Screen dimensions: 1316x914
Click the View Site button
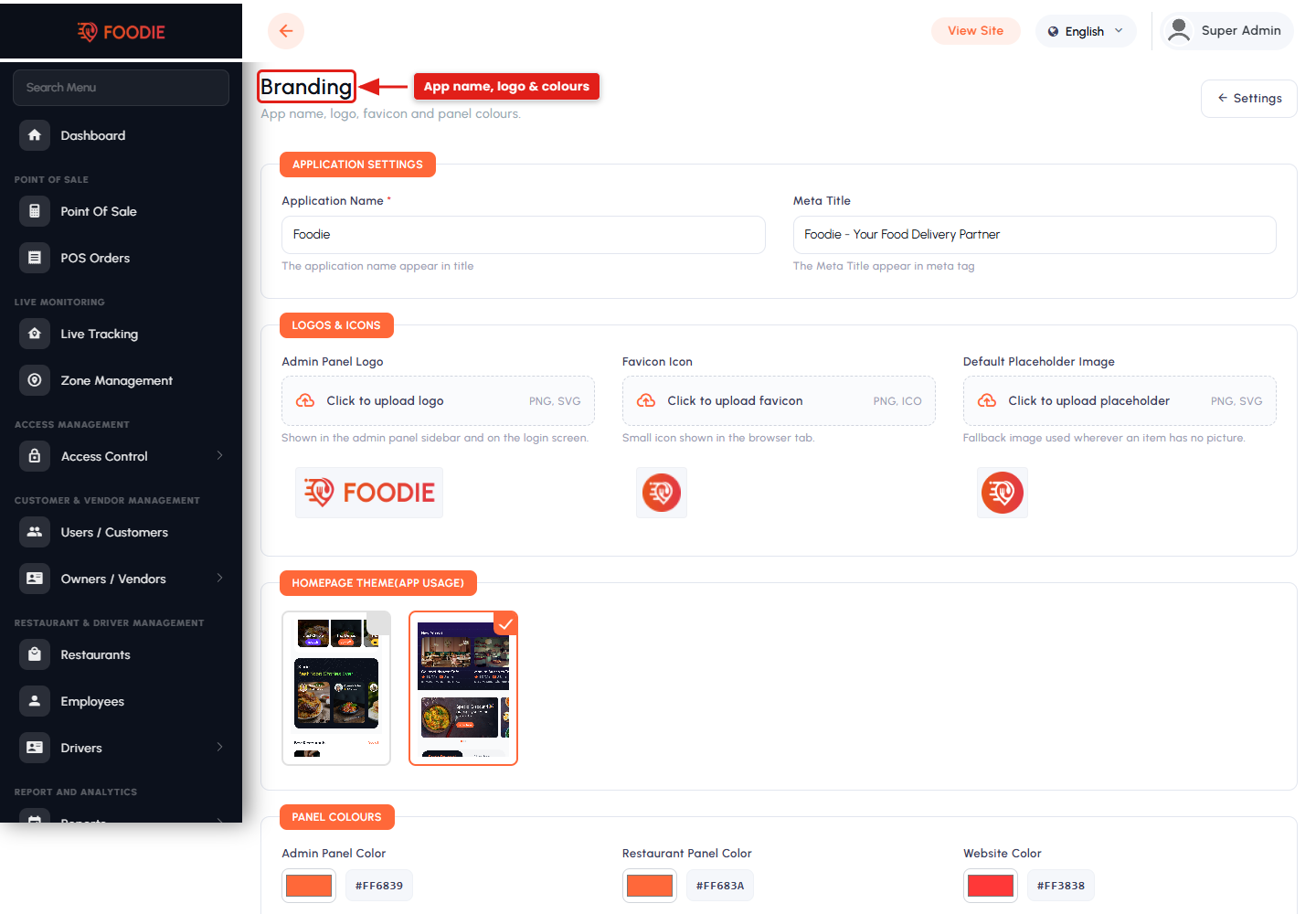coord(975,30)
